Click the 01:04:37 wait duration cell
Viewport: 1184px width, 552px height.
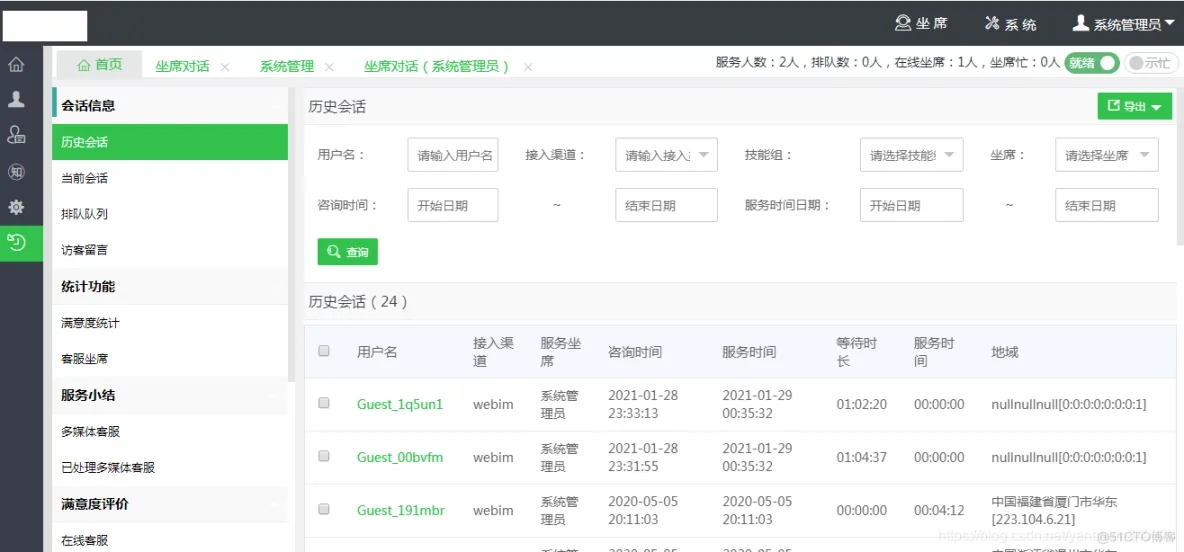862,457
